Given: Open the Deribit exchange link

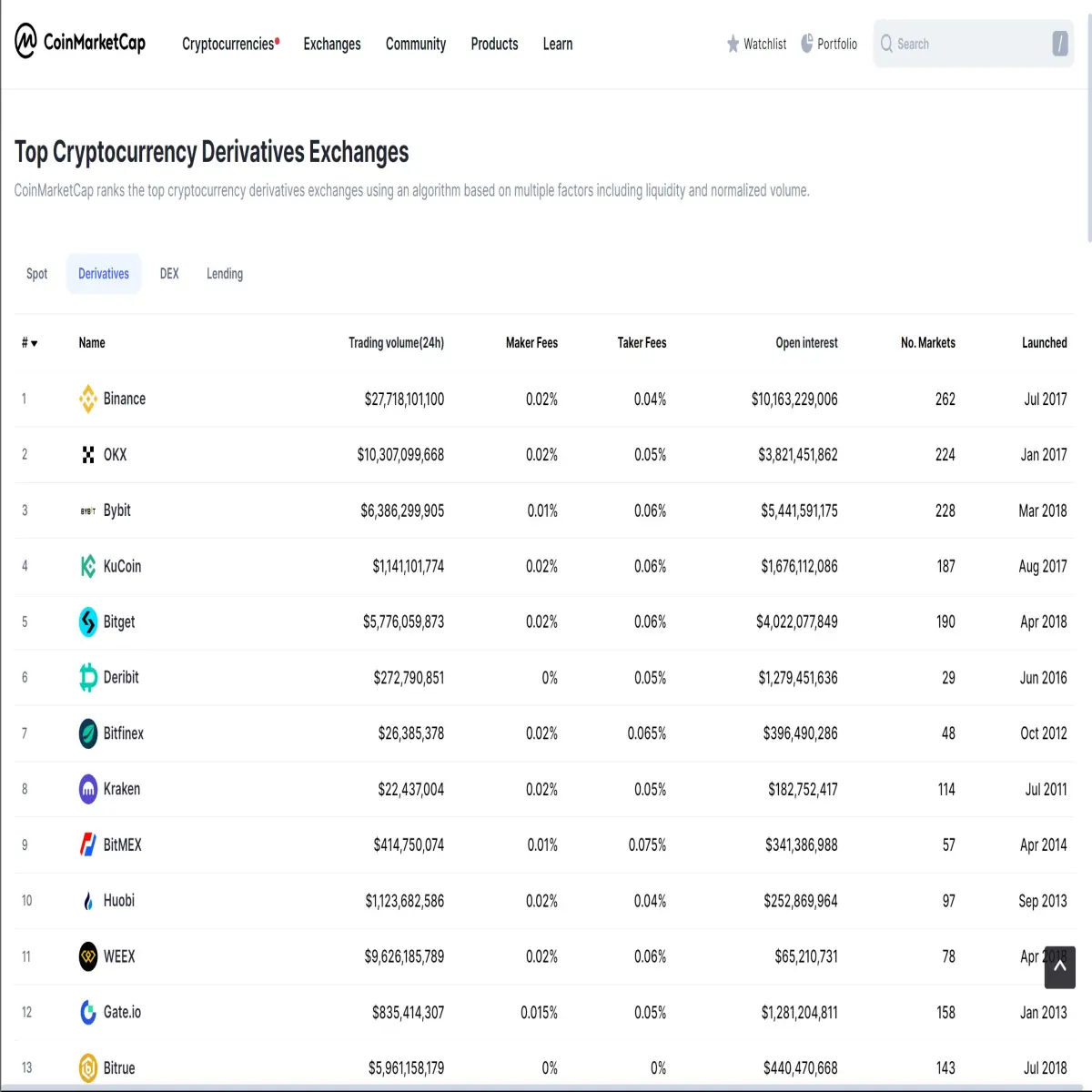Looking at the screenshot, I should point(121,677).
